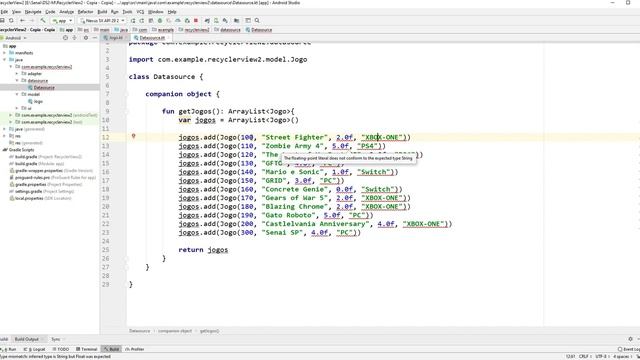Open the Android project view dropdown

coord(15,38)
